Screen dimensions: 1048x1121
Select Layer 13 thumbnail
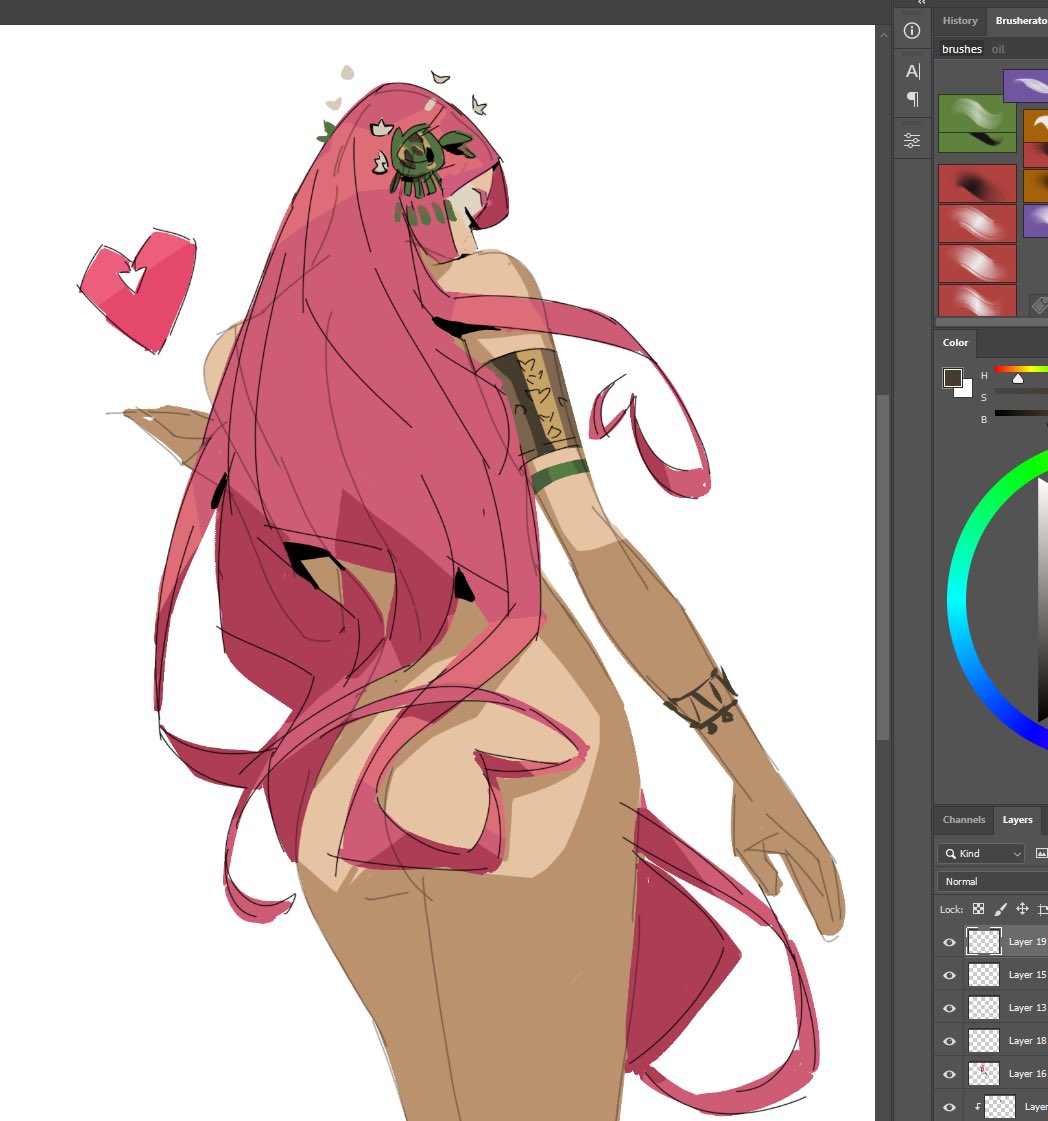pyautogui.click(x=984, y=1007)
